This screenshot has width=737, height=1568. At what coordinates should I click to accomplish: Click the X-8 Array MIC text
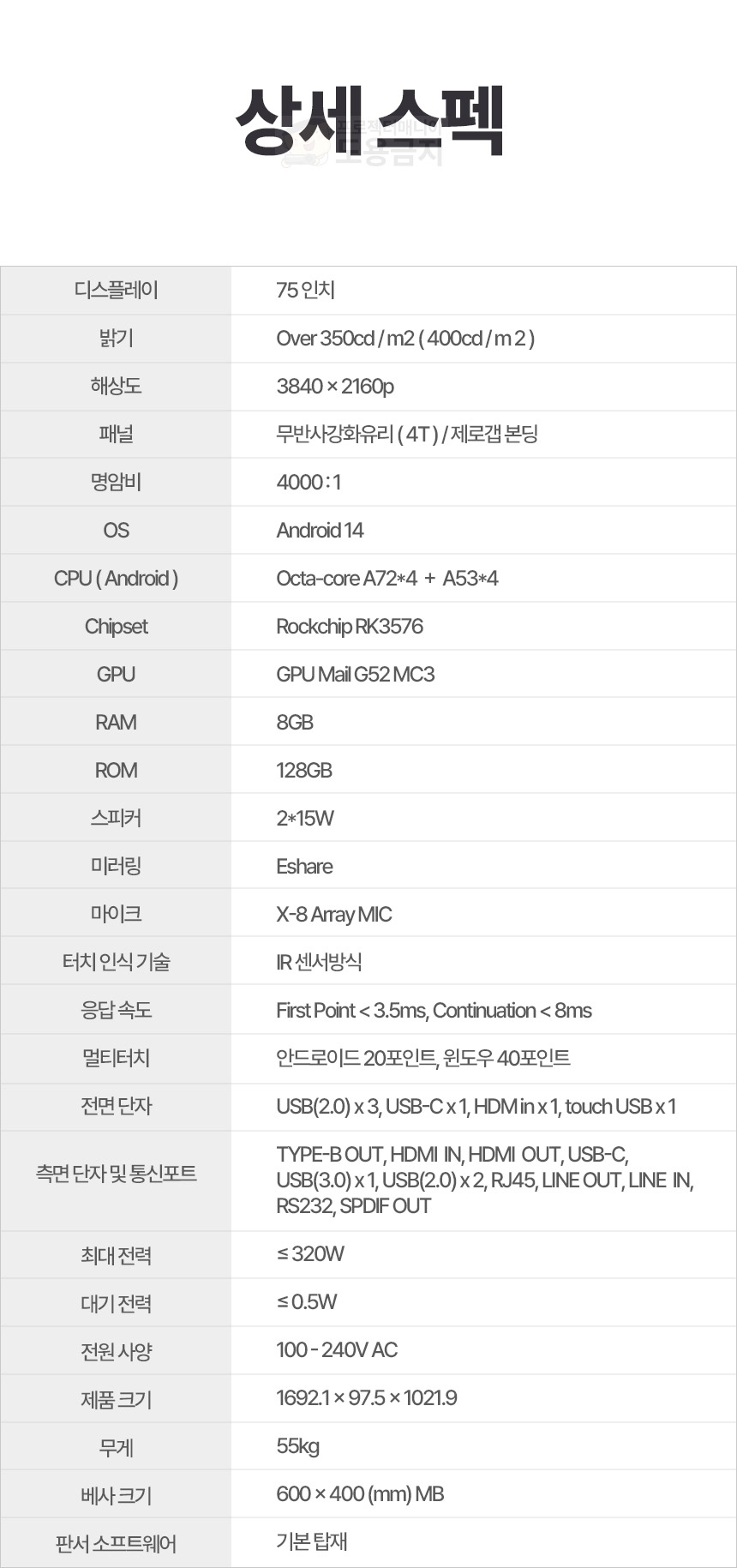coord(333,915)
